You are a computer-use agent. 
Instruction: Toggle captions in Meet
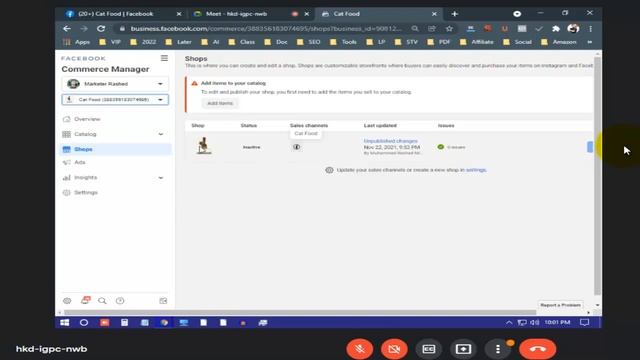tap(429, 349)
